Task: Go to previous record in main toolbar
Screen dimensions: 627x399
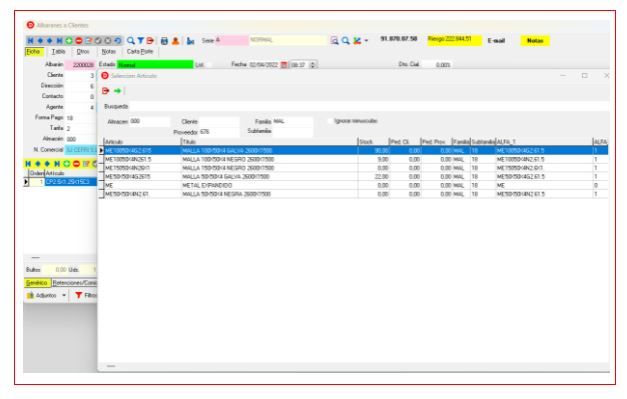Action: (40, 41)
